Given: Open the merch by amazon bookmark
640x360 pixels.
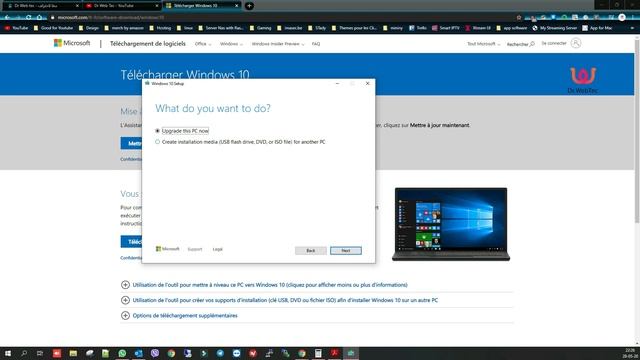Looking at the screenshot, I should [x=124, y=28].
